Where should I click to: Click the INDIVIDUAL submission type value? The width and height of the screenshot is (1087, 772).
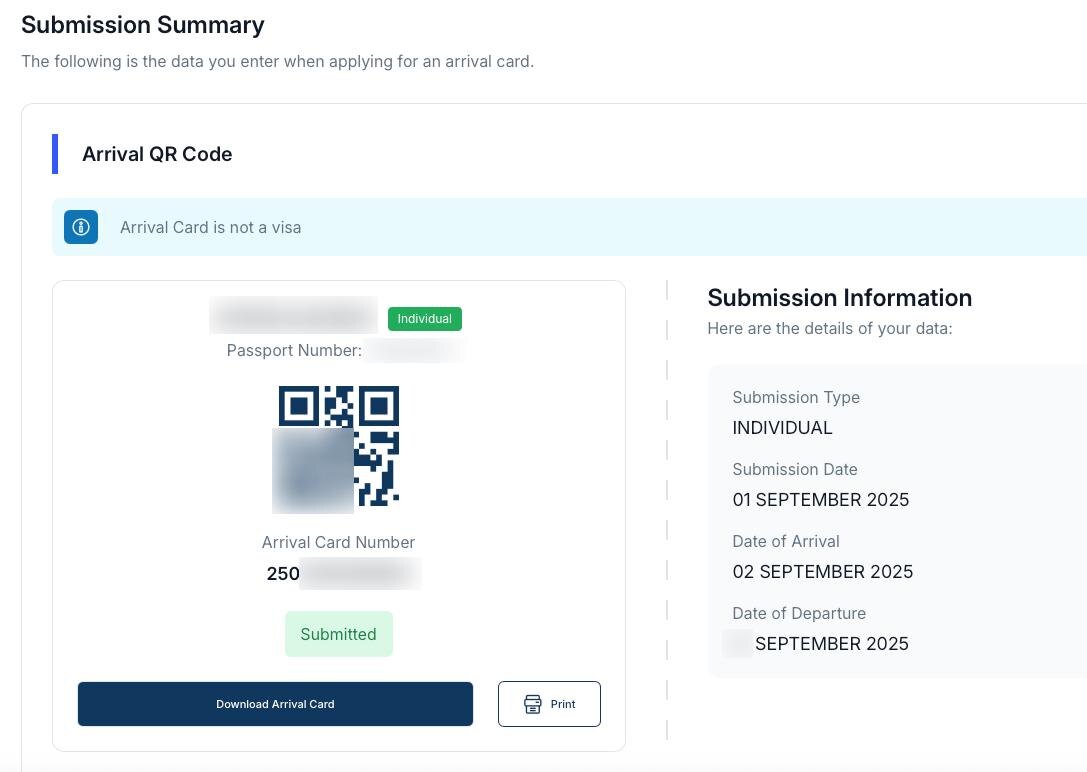pos(782,428)
